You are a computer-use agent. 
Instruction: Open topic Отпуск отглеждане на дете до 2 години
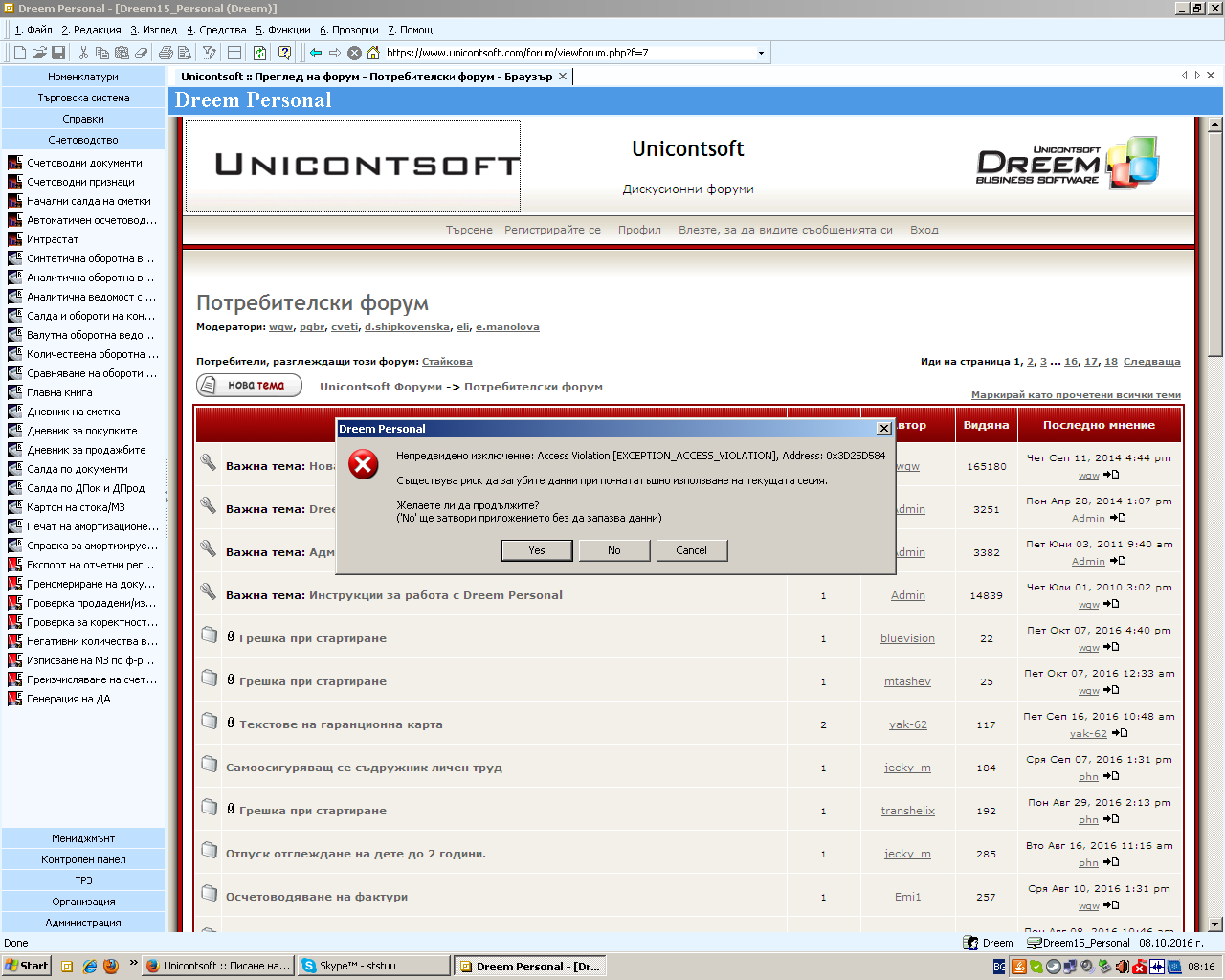pos(356,854)
